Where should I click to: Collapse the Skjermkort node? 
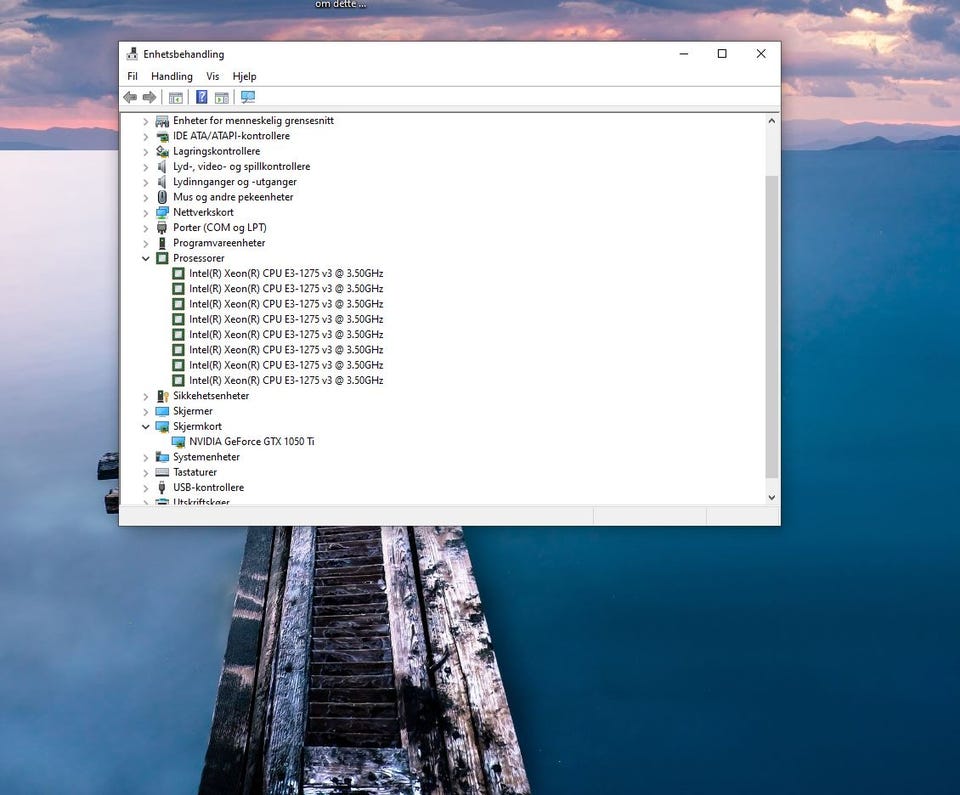tap(146, 426)
